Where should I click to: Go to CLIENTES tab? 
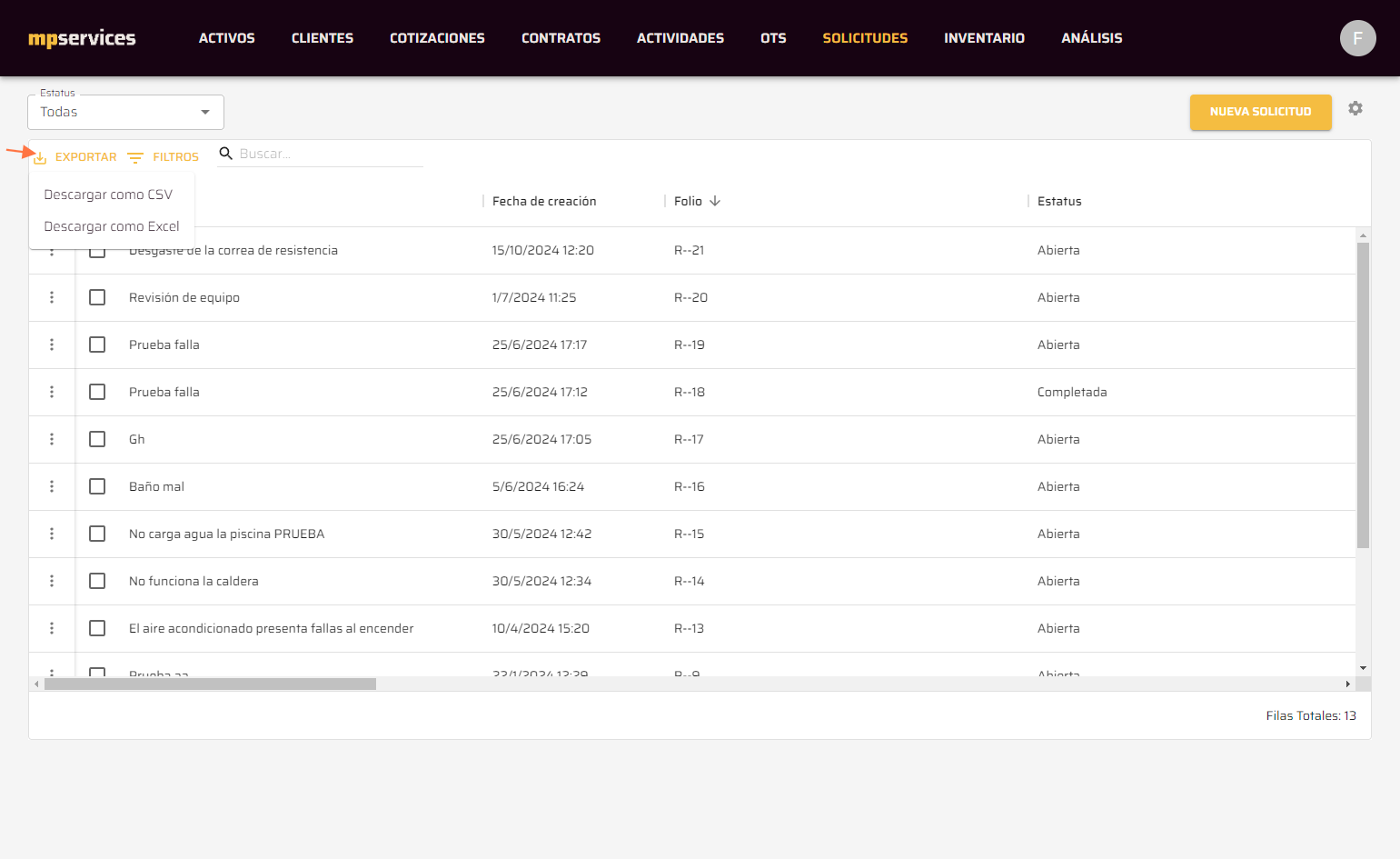pyautogui.click(x=323, y=38)
